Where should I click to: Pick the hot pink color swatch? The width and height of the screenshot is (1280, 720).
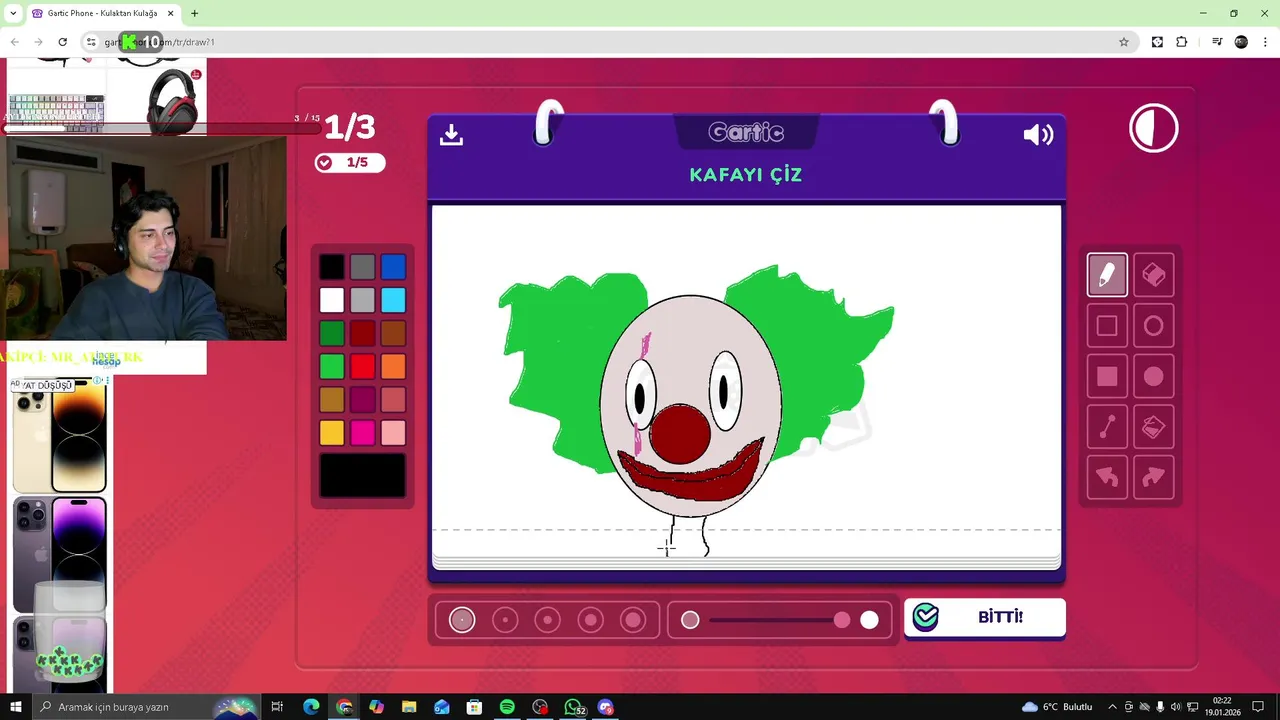(x=363, y=432)
